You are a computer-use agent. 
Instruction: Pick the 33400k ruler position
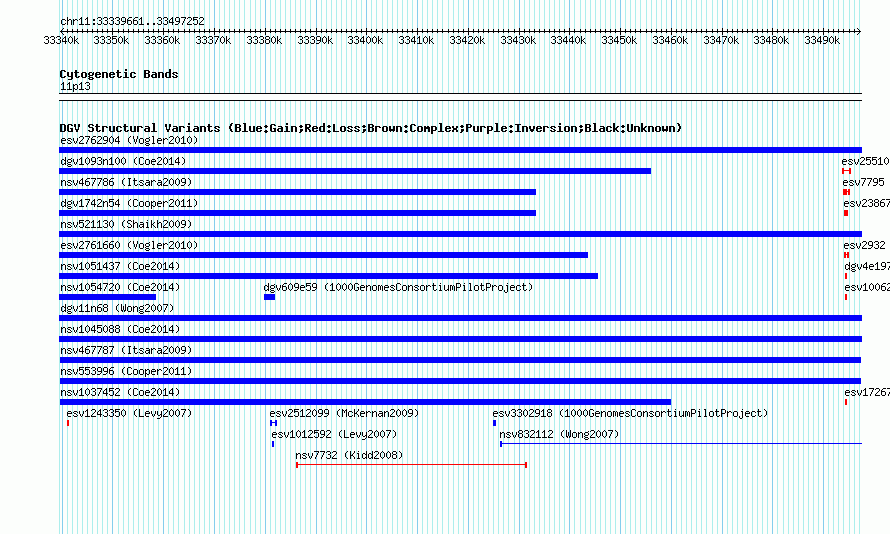click(x=365, y=40)
